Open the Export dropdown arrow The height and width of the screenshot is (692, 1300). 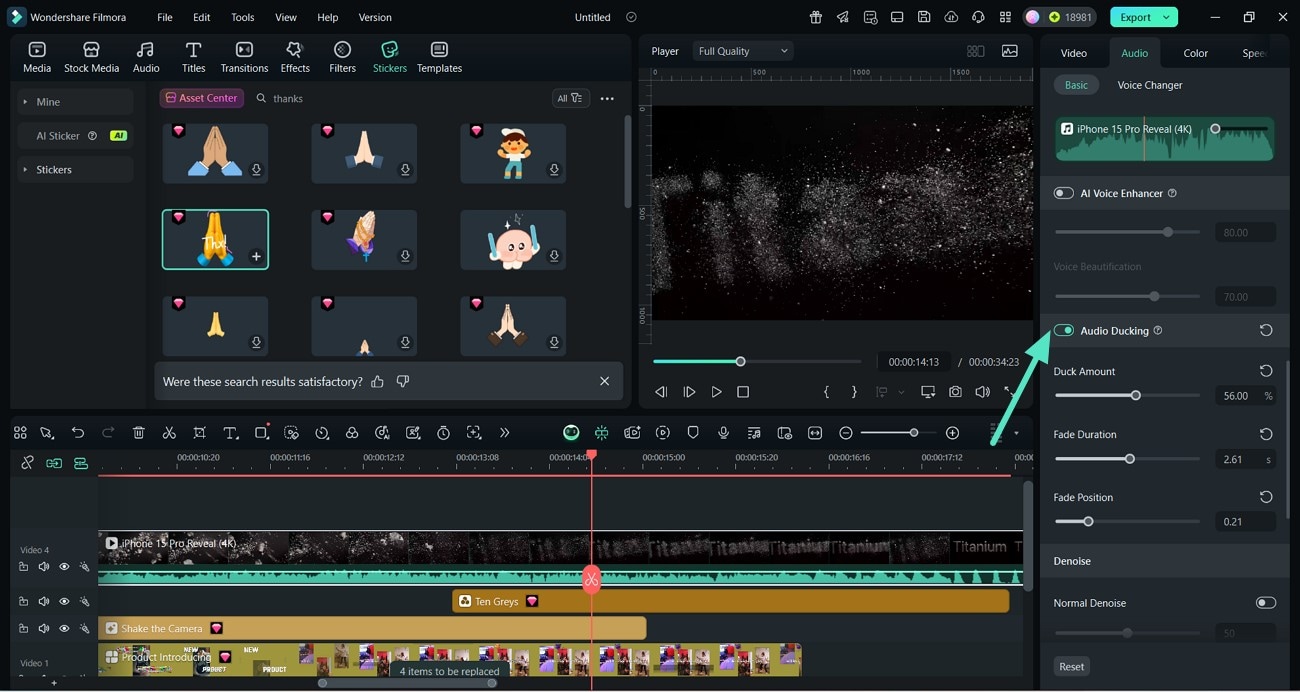coord(1166,17)
